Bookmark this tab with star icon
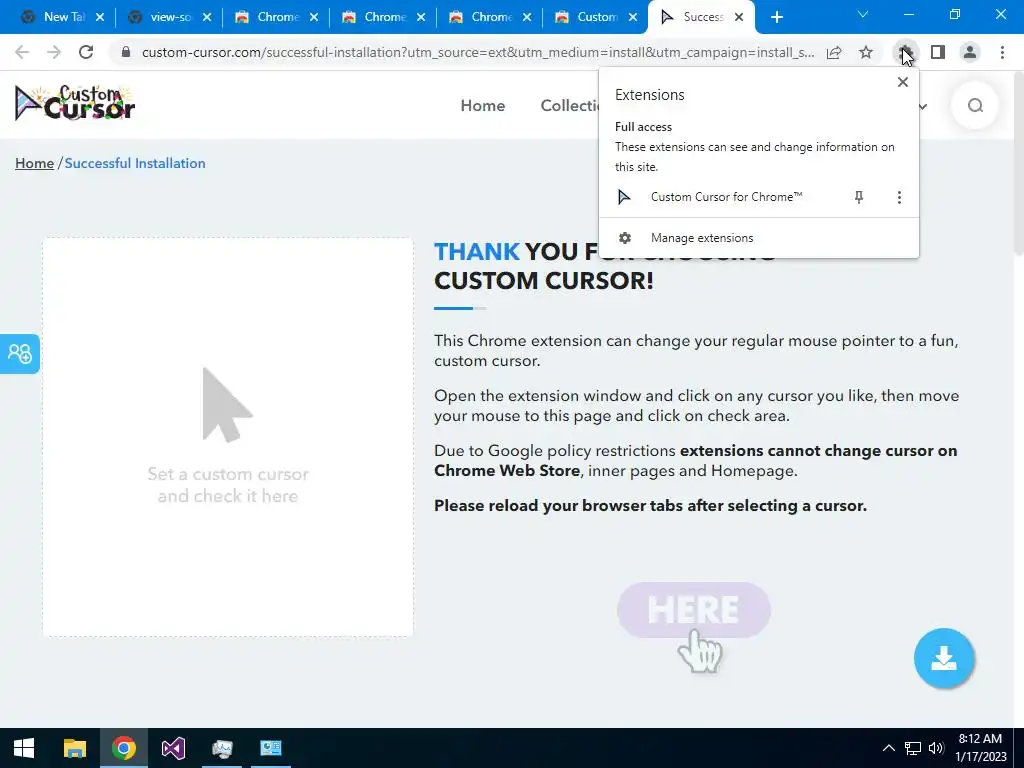Image resolution: width=1024 pixels, height=768 pixels. (x=866, y=52)
